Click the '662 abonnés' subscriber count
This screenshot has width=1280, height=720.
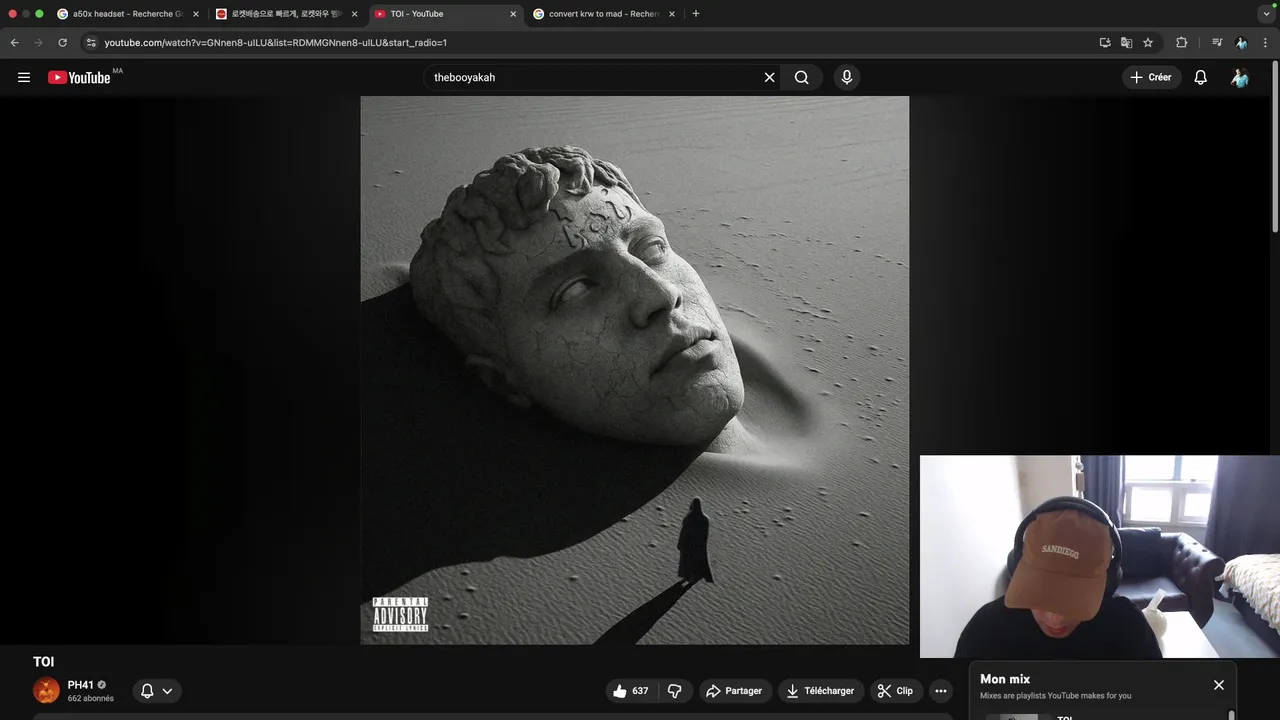click(90, 698)
